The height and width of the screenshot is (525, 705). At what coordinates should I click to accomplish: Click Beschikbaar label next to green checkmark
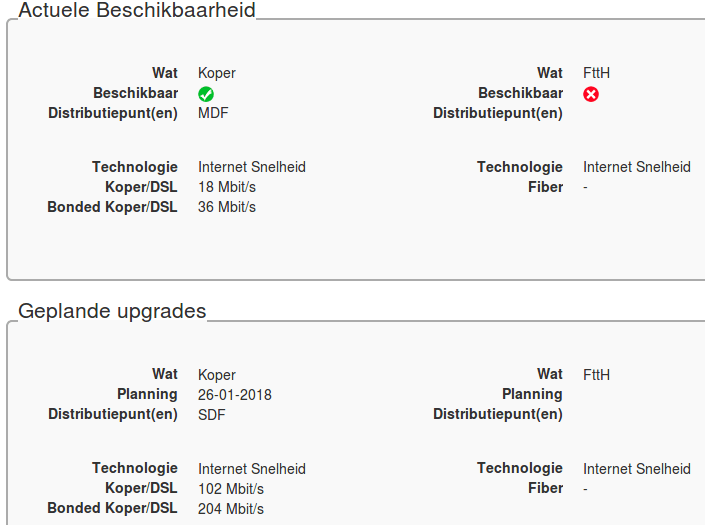pos(135,93)
